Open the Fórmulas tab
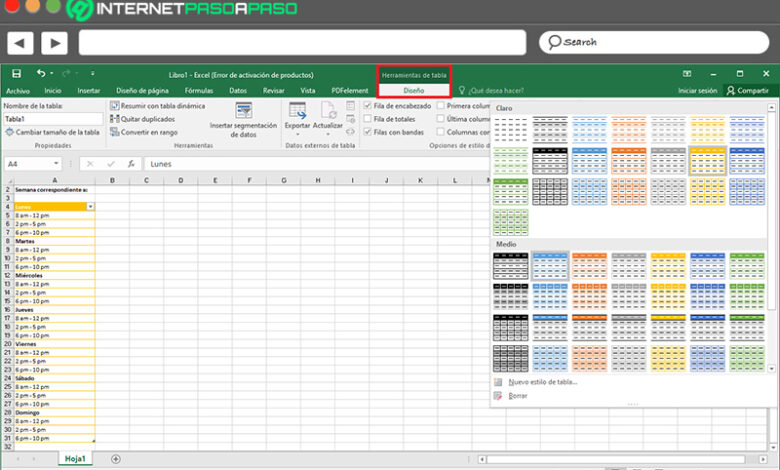 pyautogui.click(x=198, y=91)
